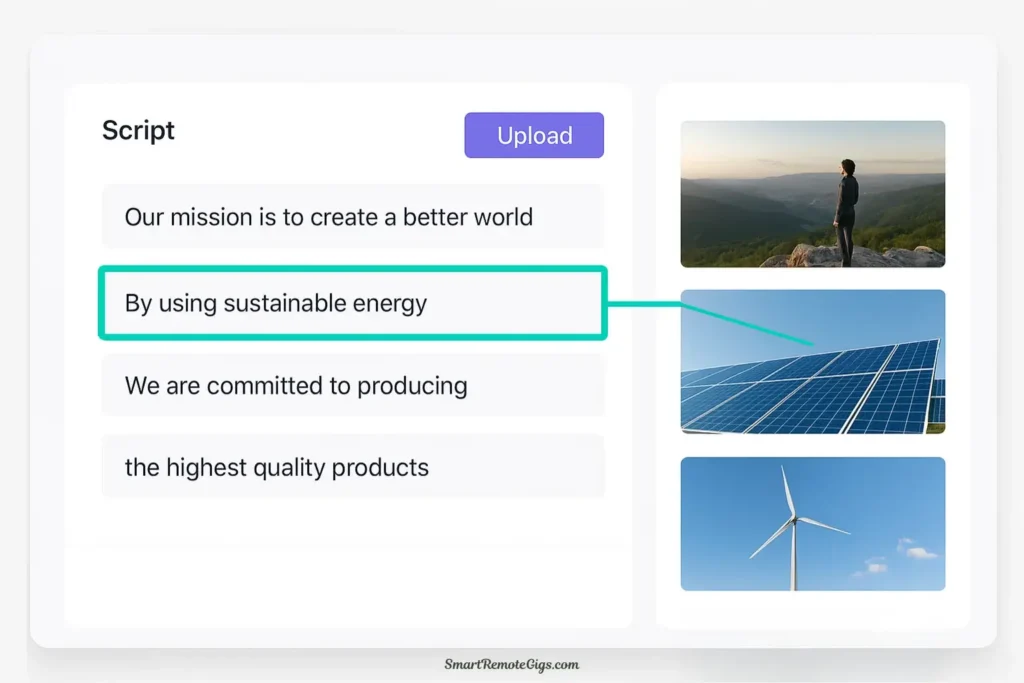1024x683 pixels.
Task: Click inside the white Script card
Action: [x=348, y=560]
